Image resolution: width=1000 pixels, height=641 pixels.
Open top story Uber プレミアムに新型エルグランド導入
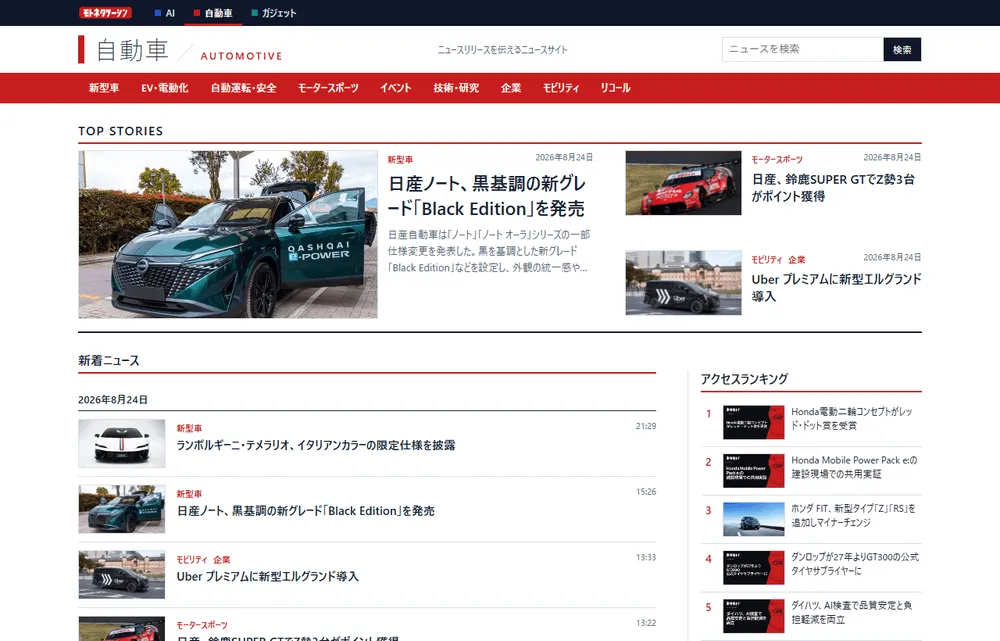[836, 288]
